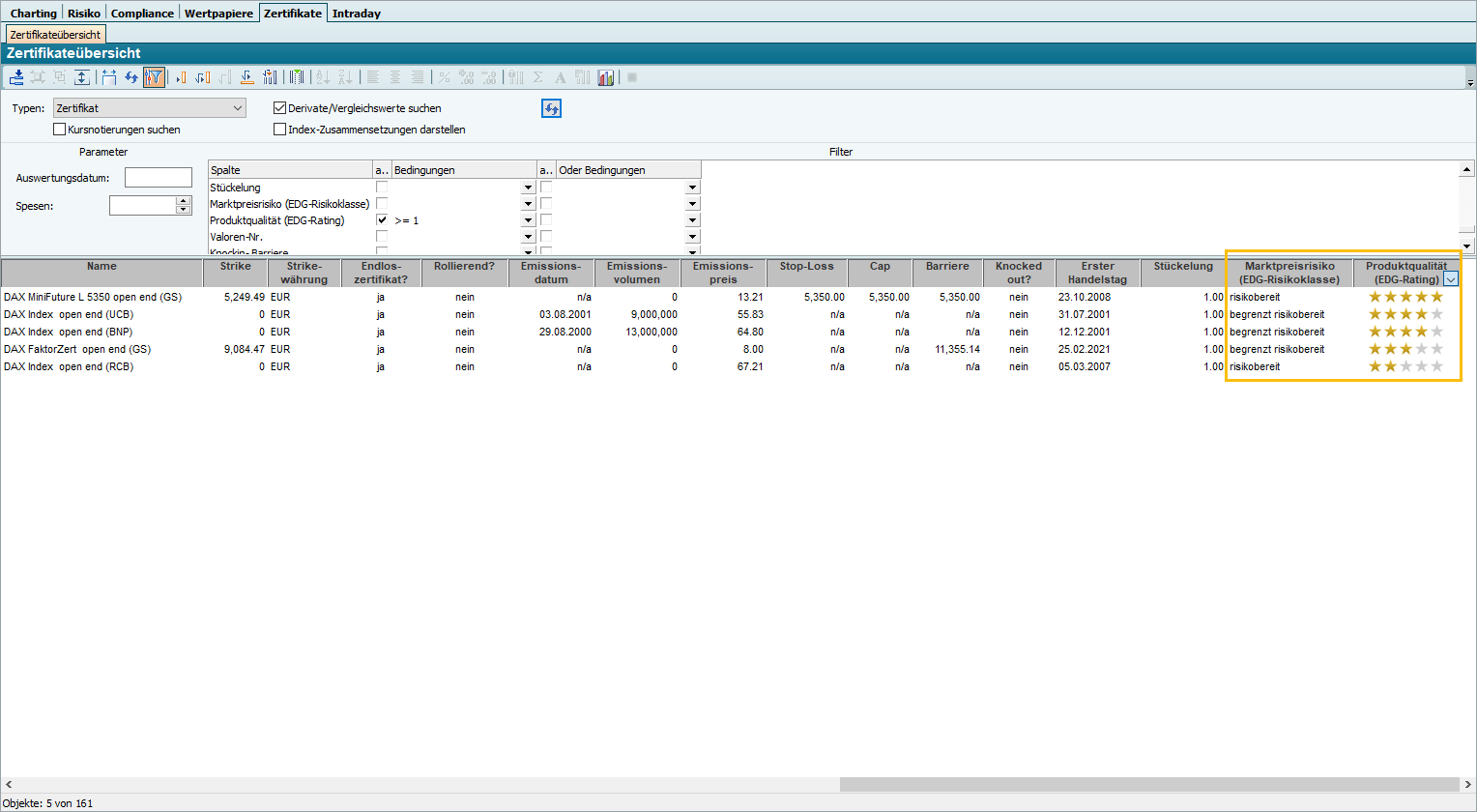
Task: Switch to the Wertpapiere tab
Action: click(218, 14)
